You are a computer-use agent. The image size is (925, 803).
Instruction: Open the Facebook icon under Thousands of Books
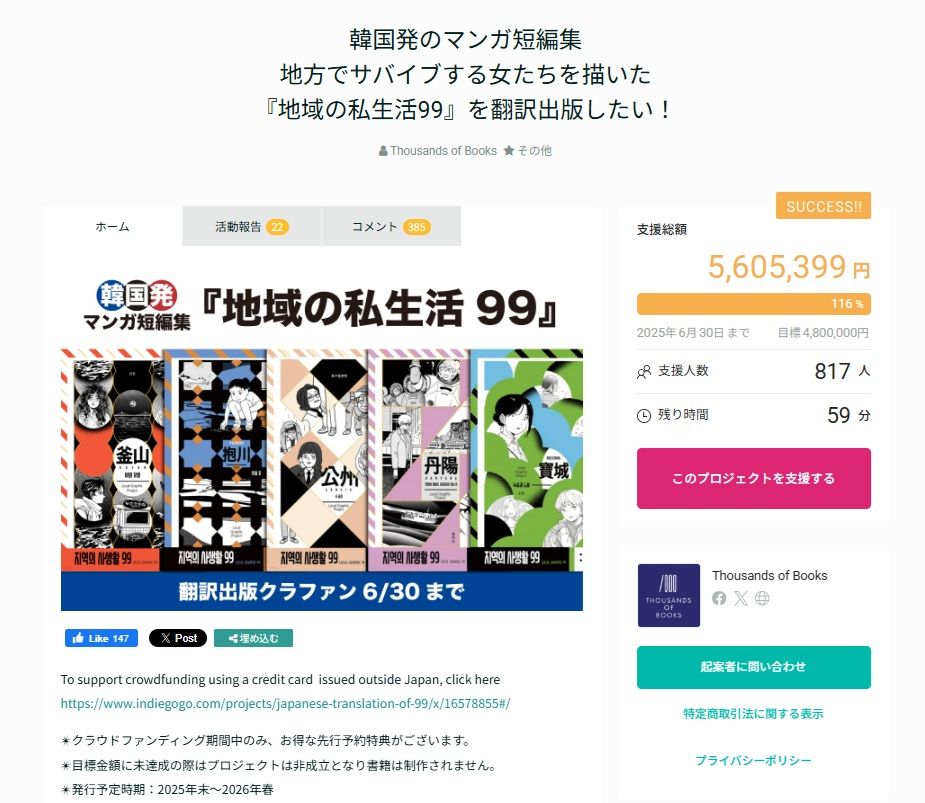pos(719,598)
